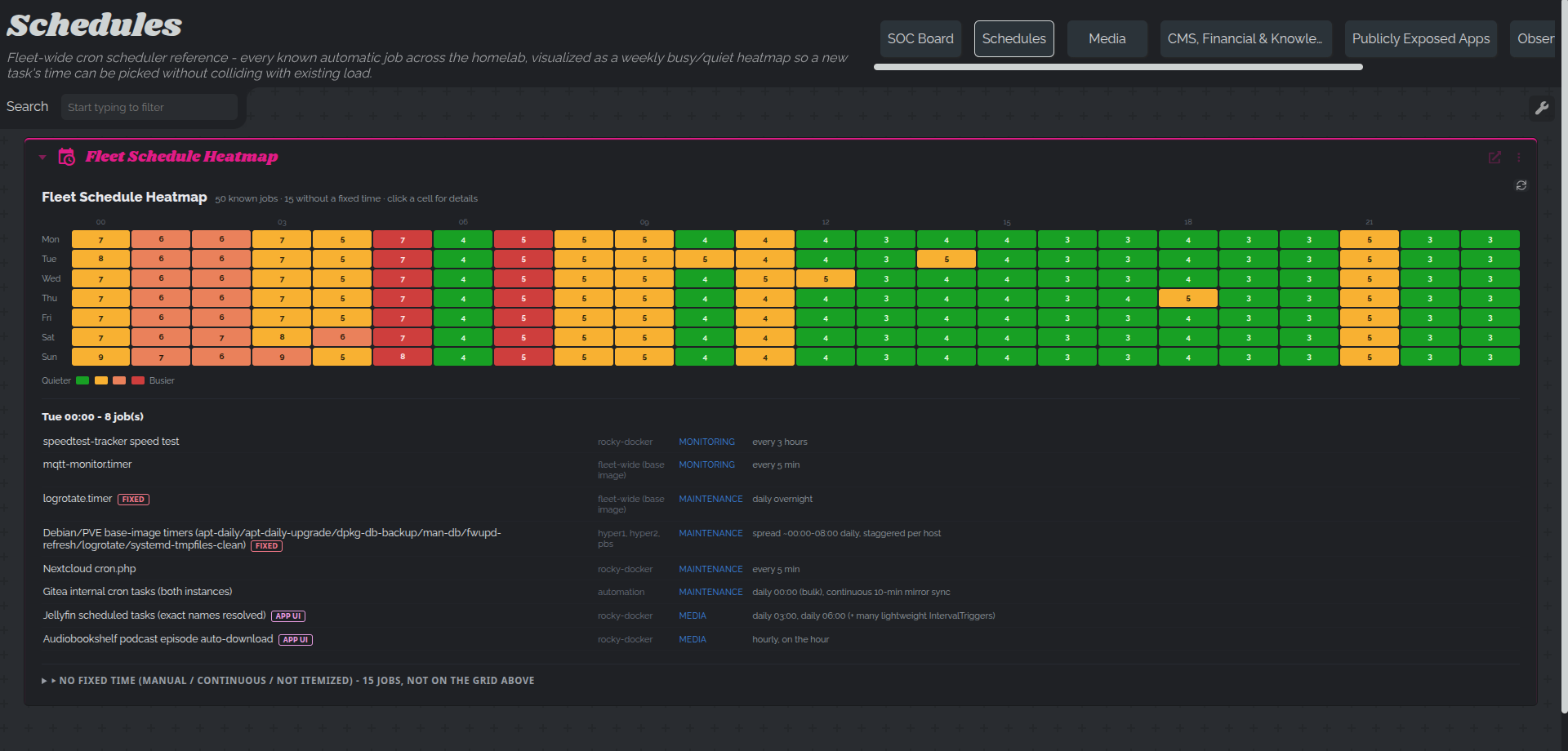This screenshot has width=1568, height=751.
Task: Select the Sat 04:00 orange cell showing 6
Action: [x=342, y=337]
